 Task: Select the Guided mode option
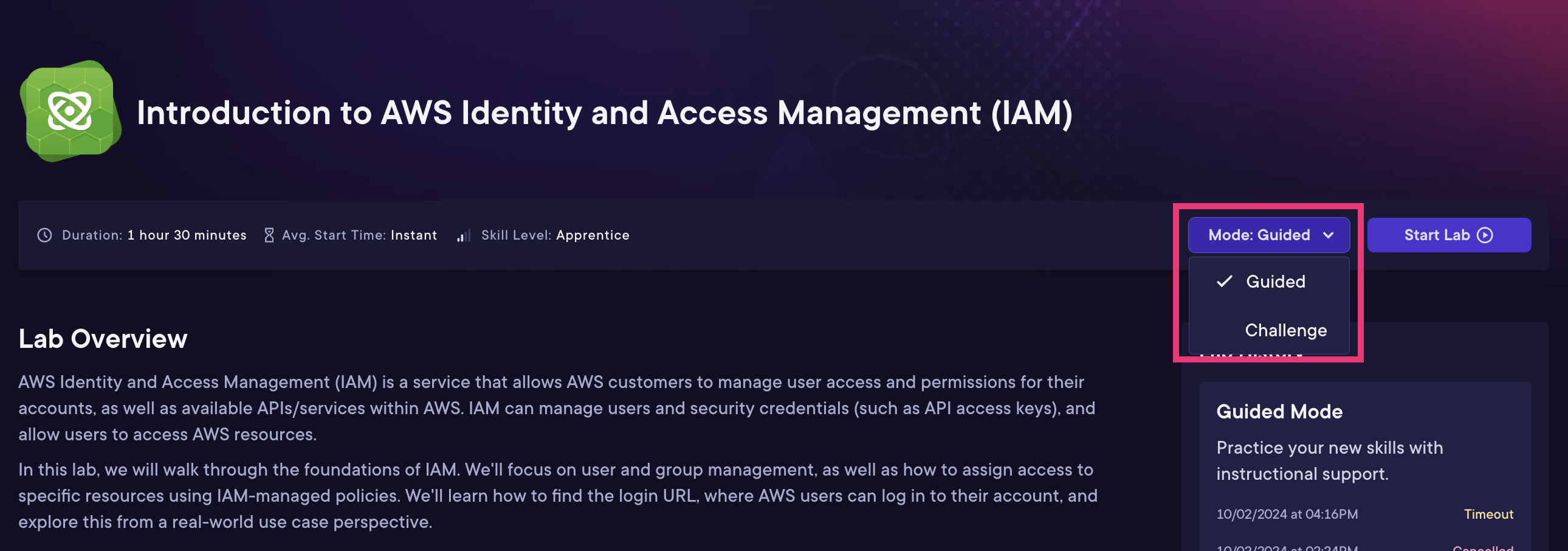(x=1269, y=282)
